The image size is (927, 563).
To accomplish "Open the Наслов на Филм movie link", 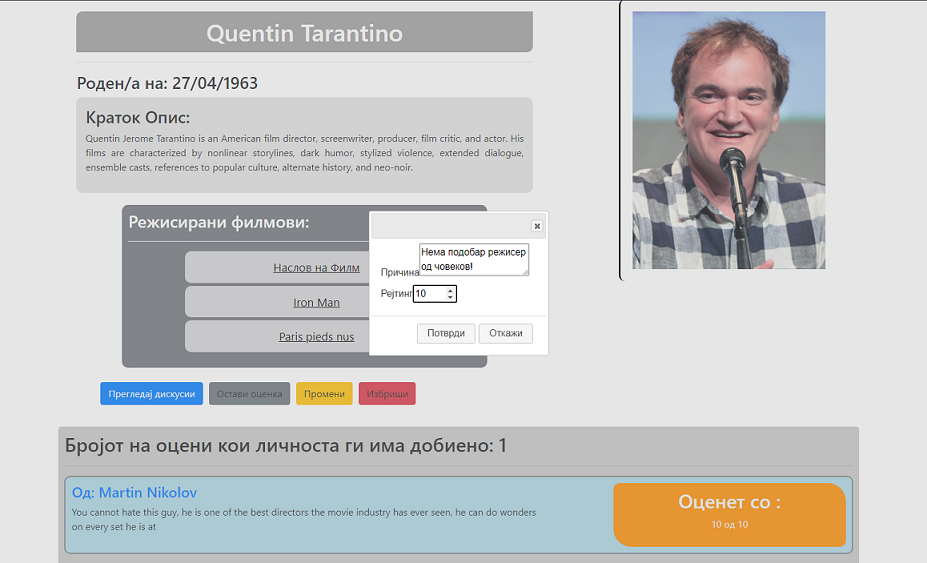I will click(x=316, y=268).
